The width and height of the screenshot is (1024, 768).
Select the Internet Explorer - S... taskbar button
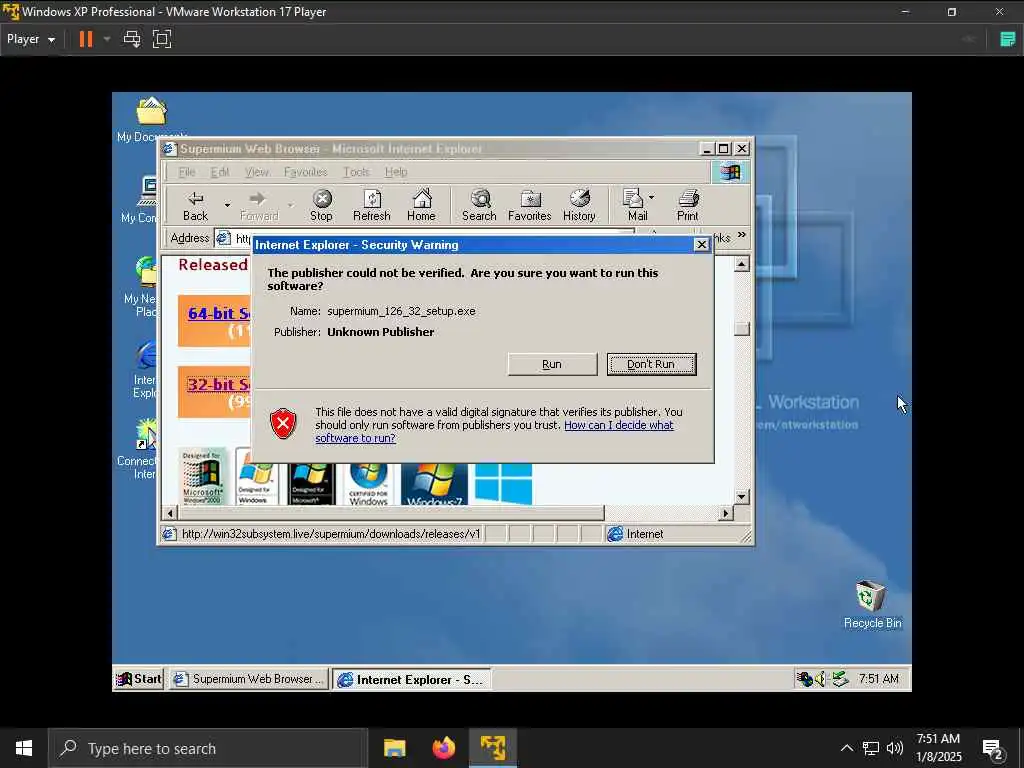411,679
